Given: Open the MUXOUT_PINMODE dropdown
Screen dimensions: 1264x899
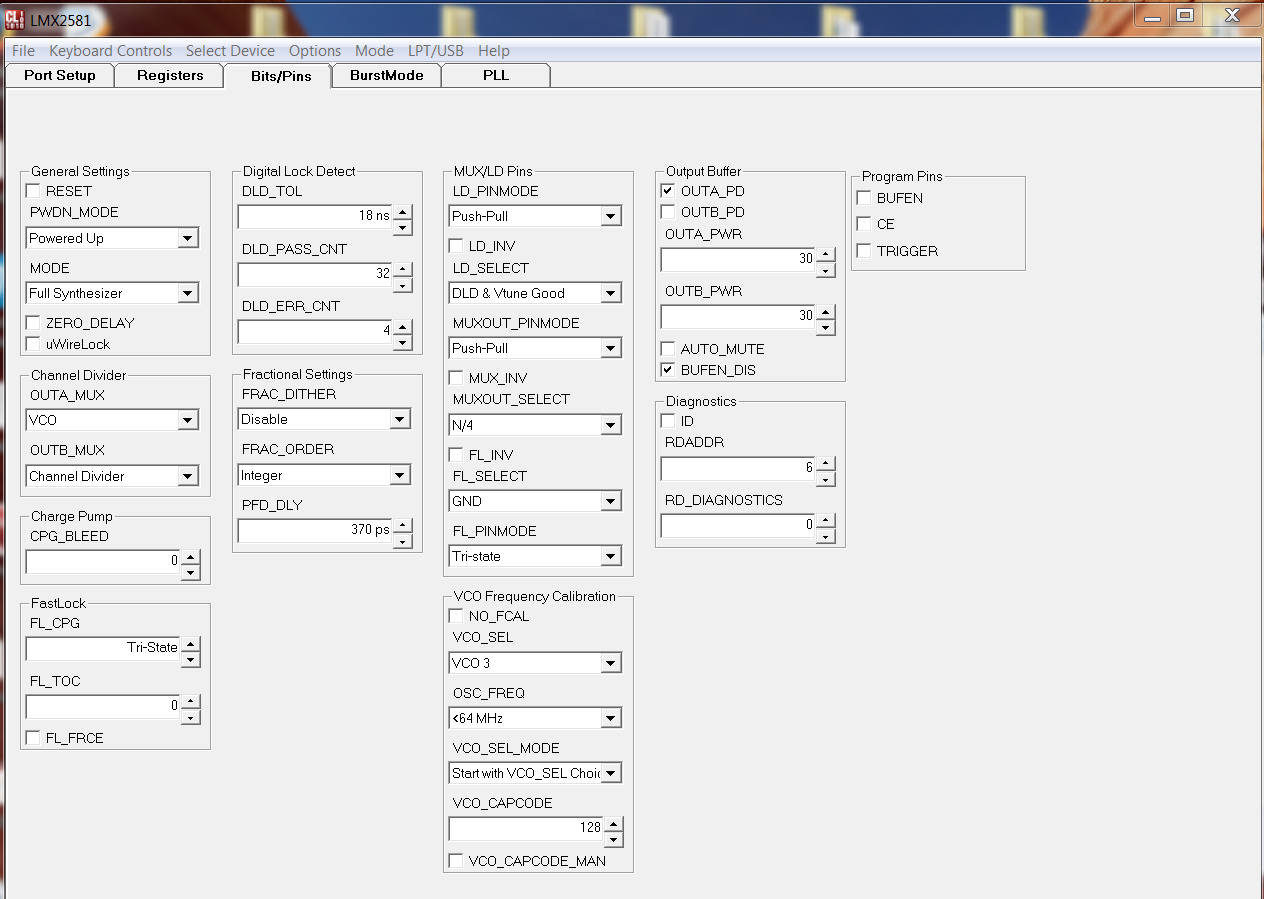Looking at the screenshot, I should (x=611, y=348).
